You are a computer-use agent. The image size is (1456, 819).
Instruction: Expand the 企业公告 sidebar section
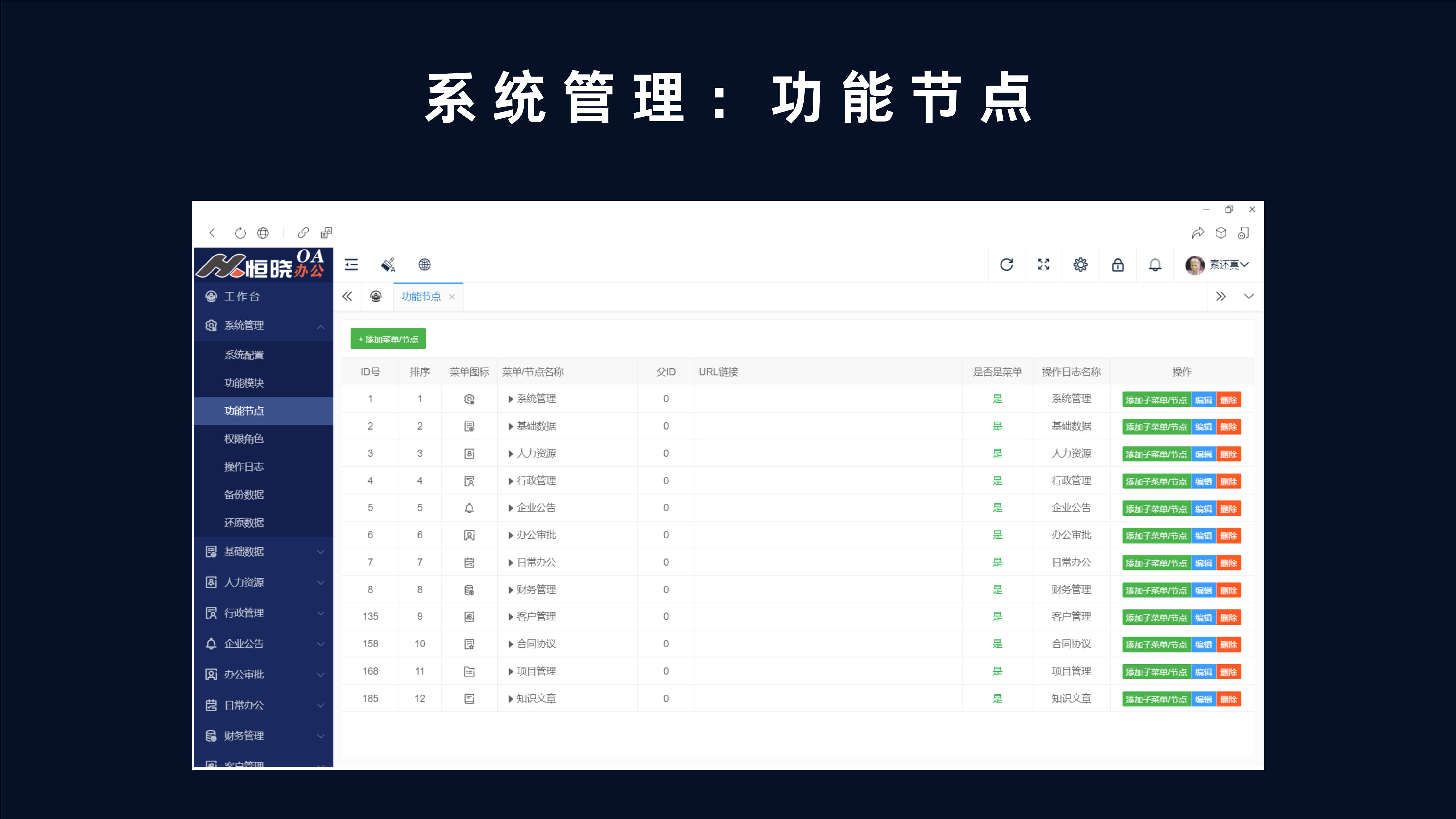(321, 644)
